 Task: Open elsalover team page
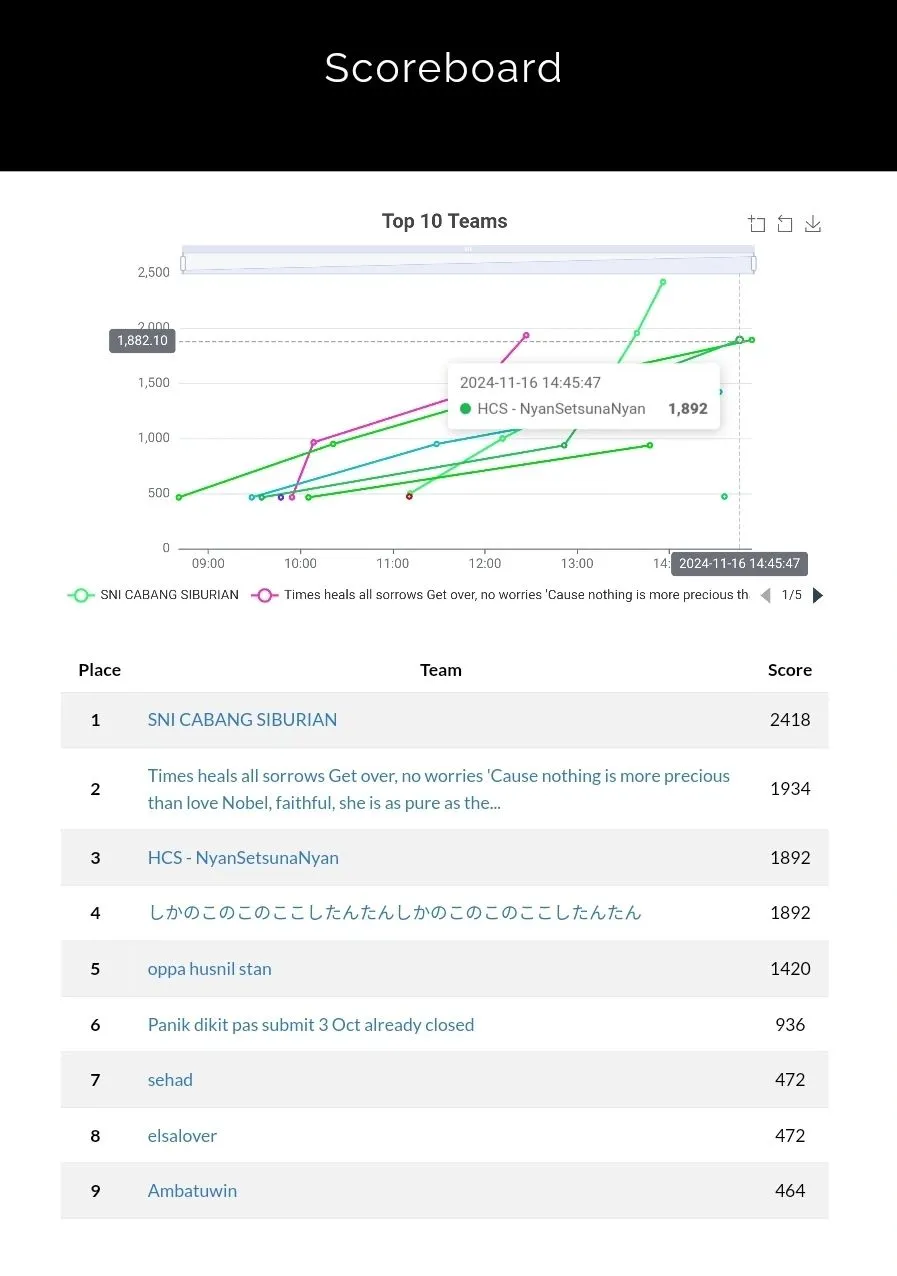[182, 1136]
